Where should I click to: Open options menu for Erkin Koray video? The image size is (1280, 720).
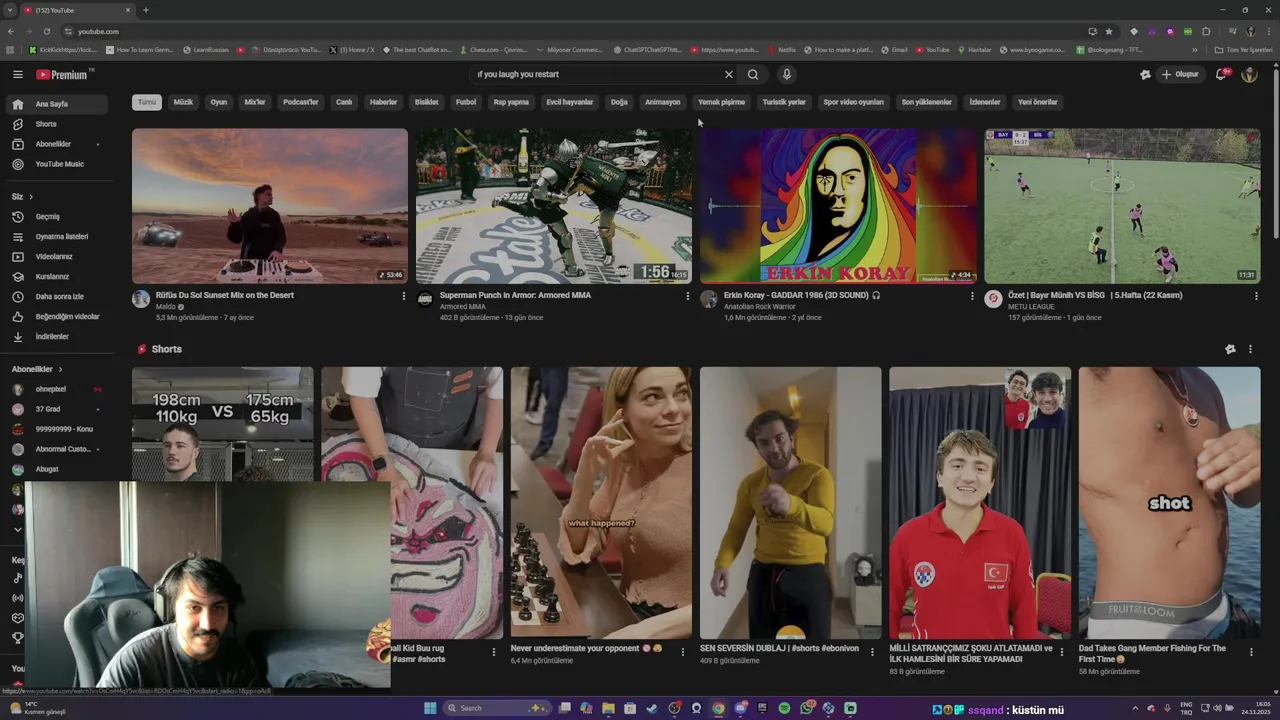point(972,296)
